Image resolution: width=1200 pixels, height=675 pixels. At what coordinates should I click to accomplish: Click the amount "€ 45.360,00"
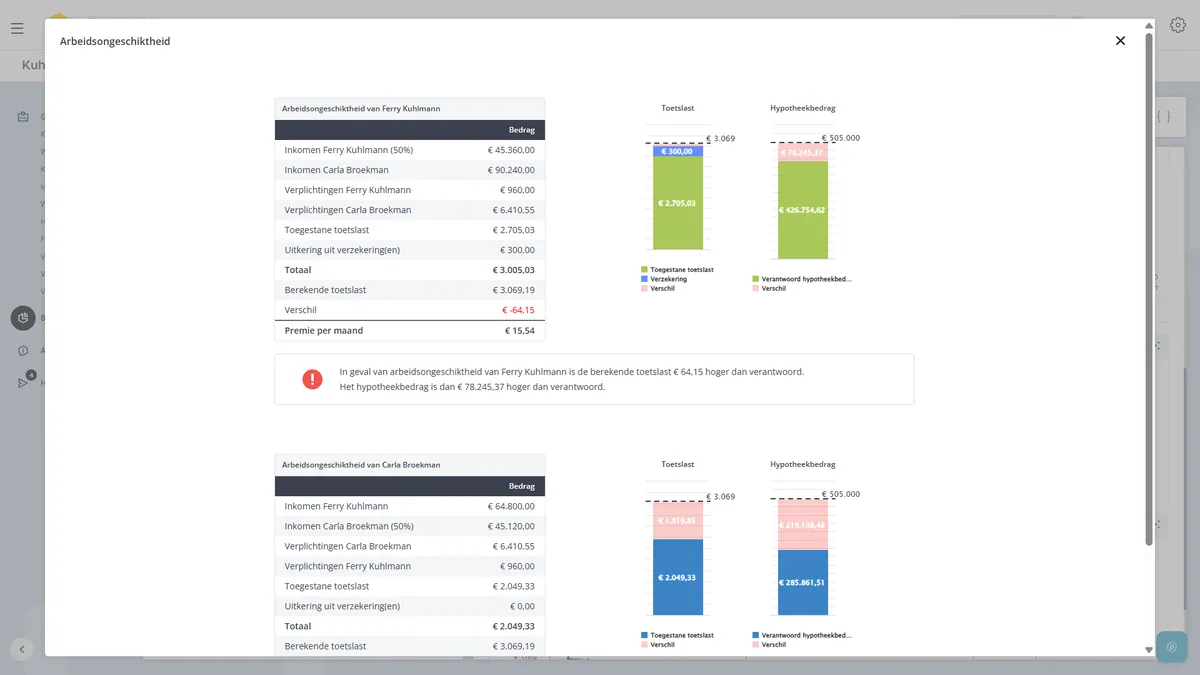pos(511,150)
